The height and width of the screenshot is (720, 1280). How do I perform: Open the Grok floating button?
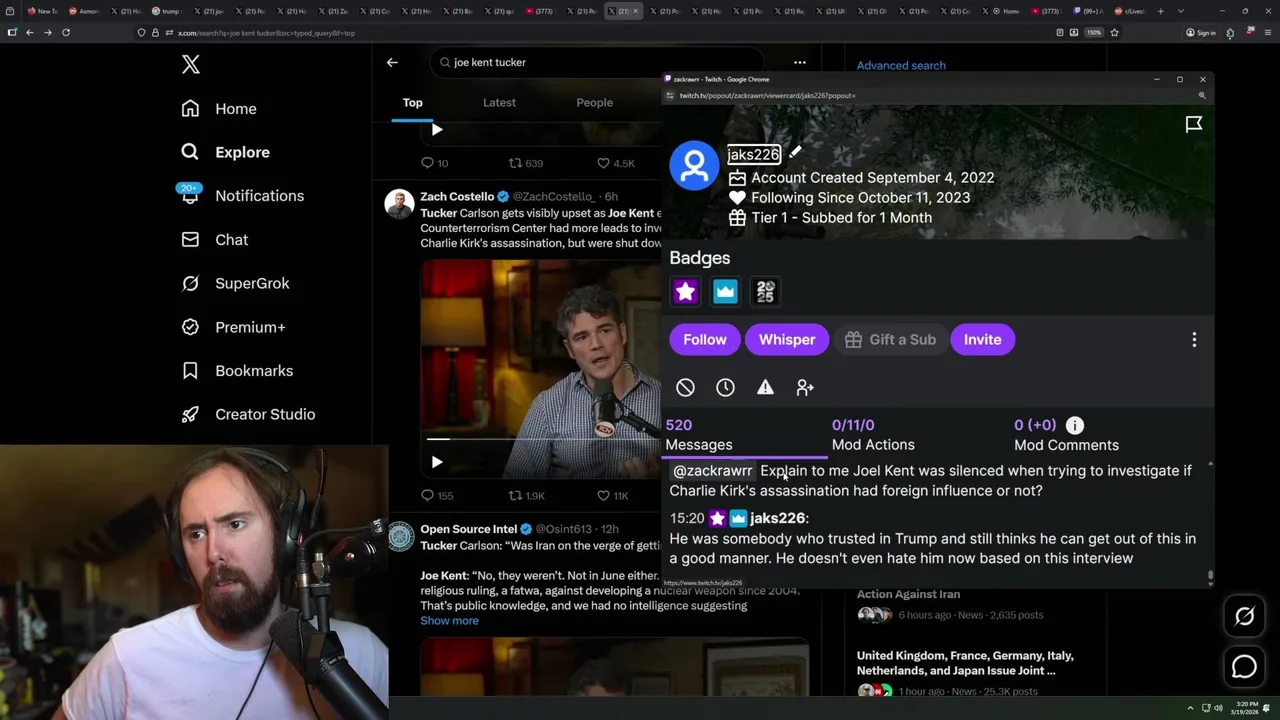pos(1244,617)
